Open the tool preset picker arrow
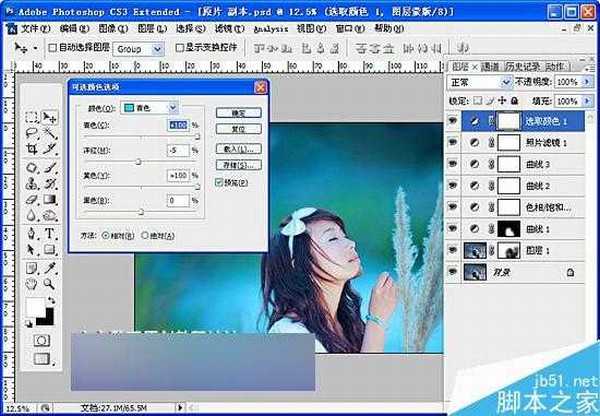Screen dimensions: 600x416 pos(35,48)
